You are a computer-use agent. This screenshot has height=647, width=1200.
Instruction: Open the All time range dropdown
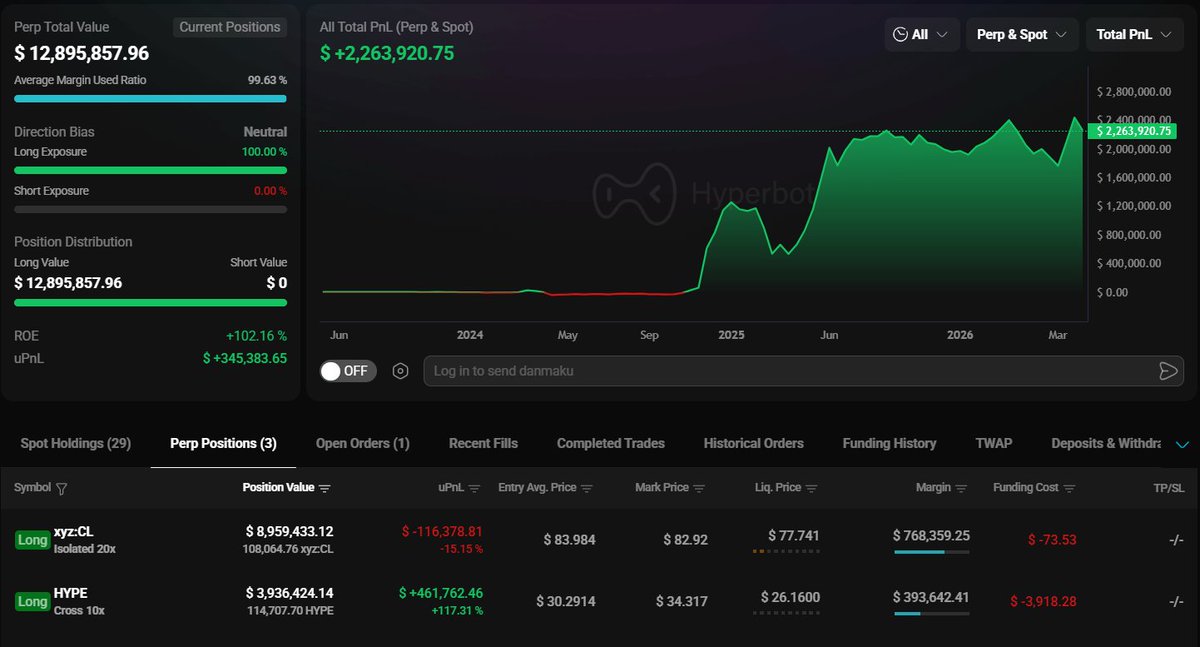point(922,34)
